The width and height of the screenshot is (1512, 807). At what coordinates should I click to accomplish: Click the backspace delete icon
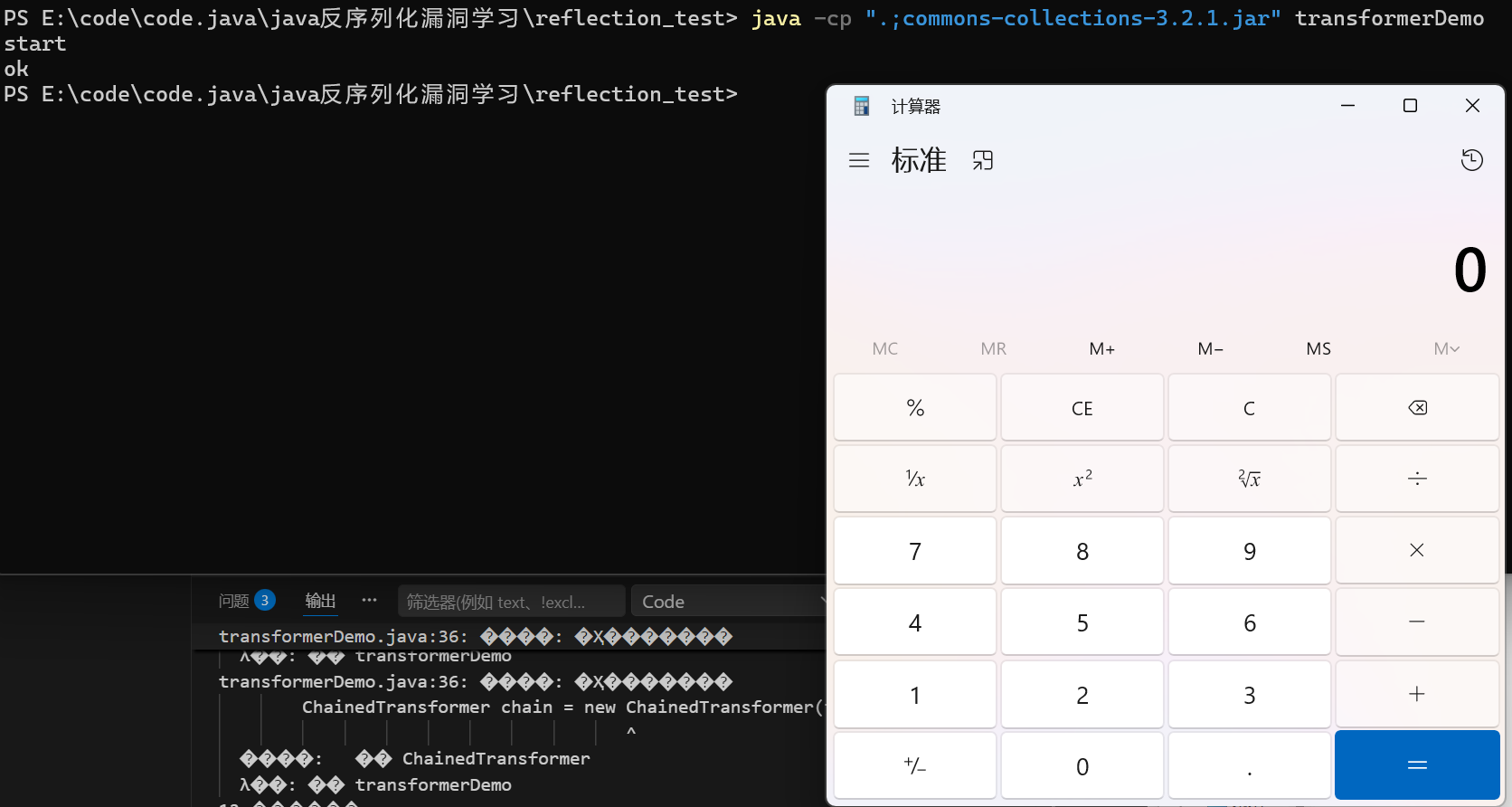[1417, 408]
